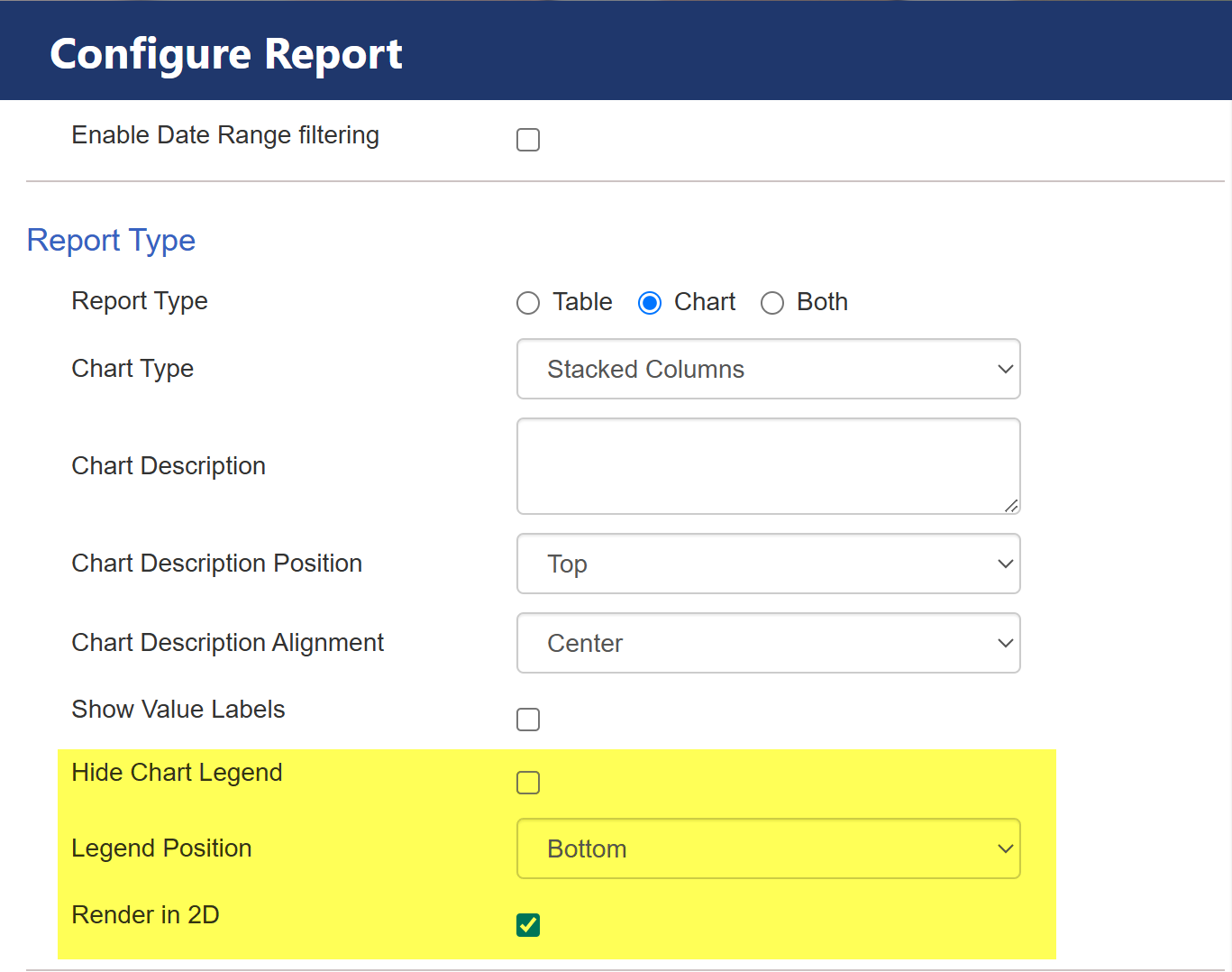Click the Configure Report page title

tap(225, 54)
